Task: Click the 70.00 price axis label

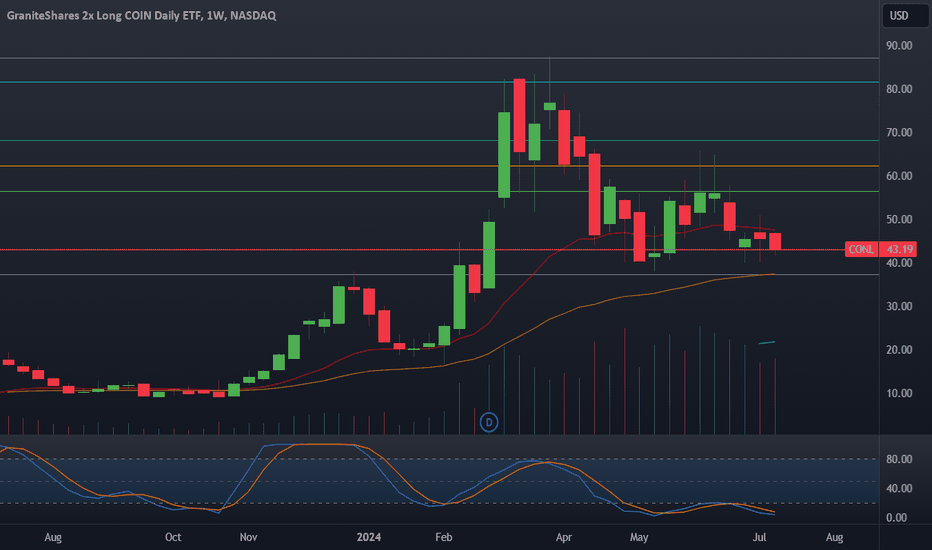Action: pos(899,132)
